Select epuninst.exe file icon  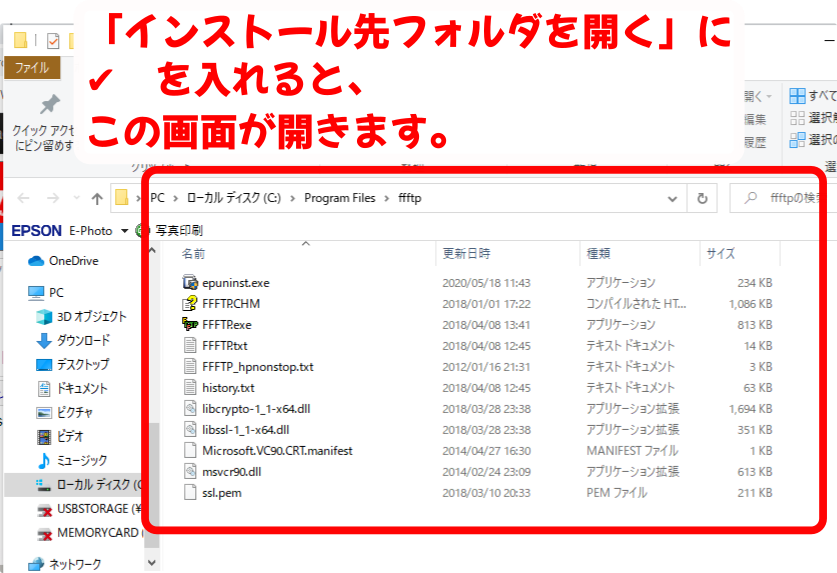pos(190,282)
